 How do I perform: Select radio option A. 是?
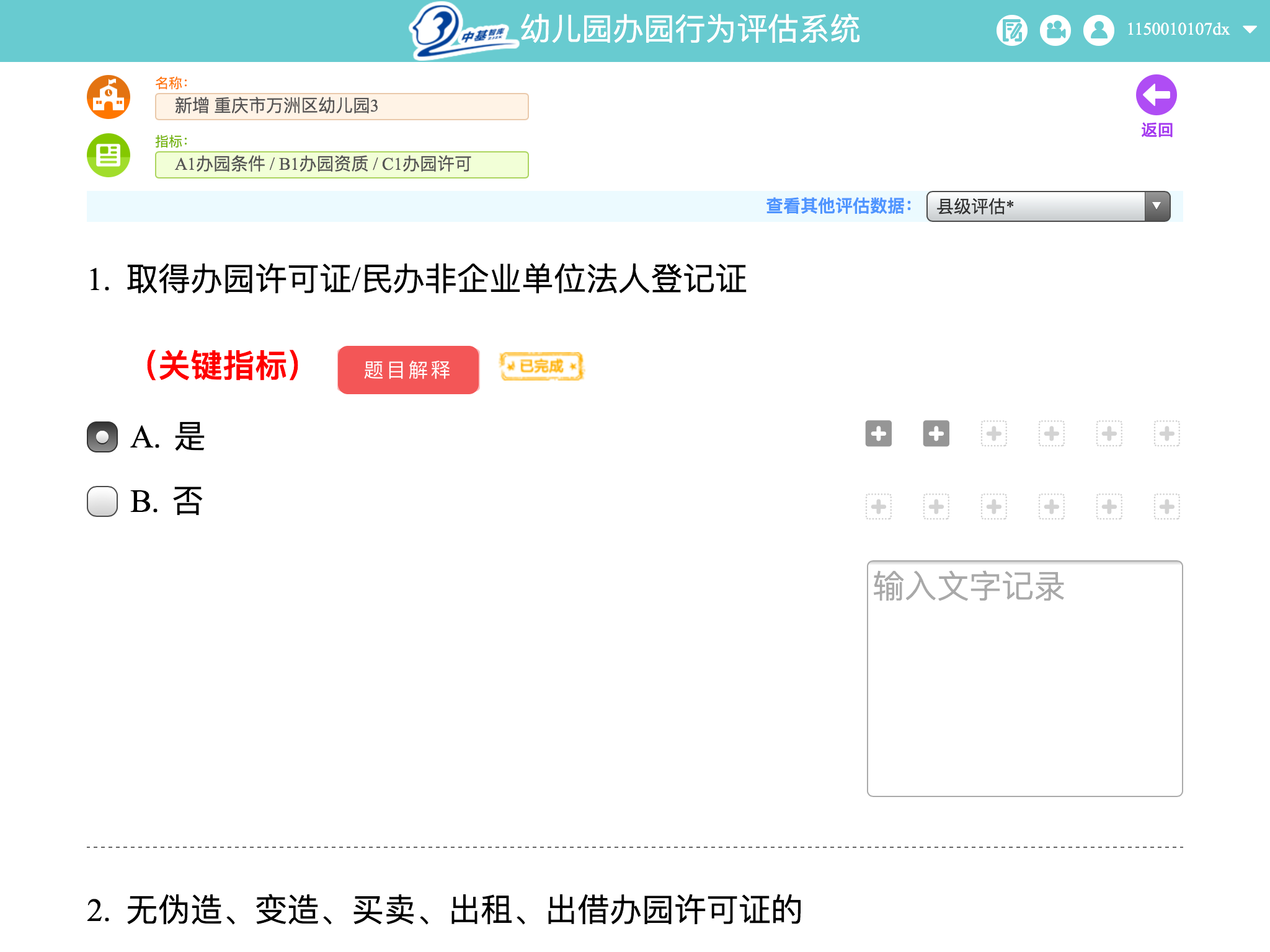click(102, 437)
